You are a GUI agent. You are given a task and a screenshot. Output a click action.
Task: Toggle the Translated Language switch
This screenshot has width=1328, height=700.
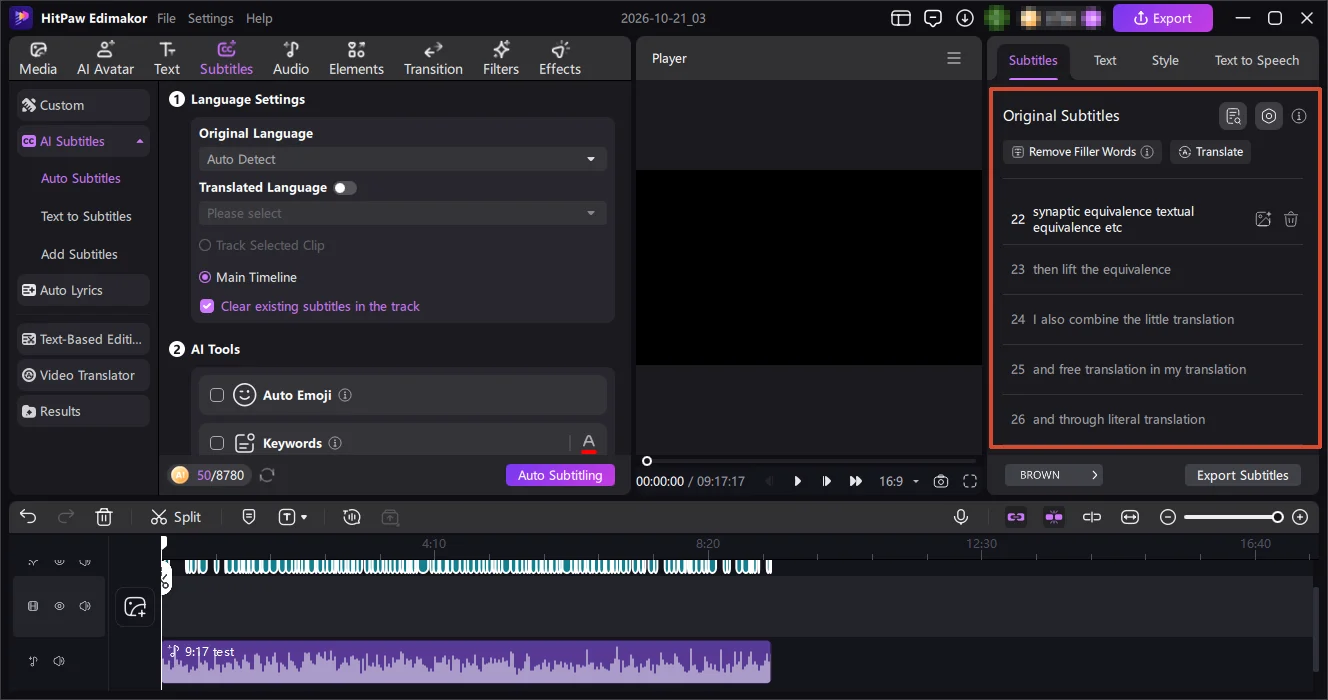tap(345, 188)
